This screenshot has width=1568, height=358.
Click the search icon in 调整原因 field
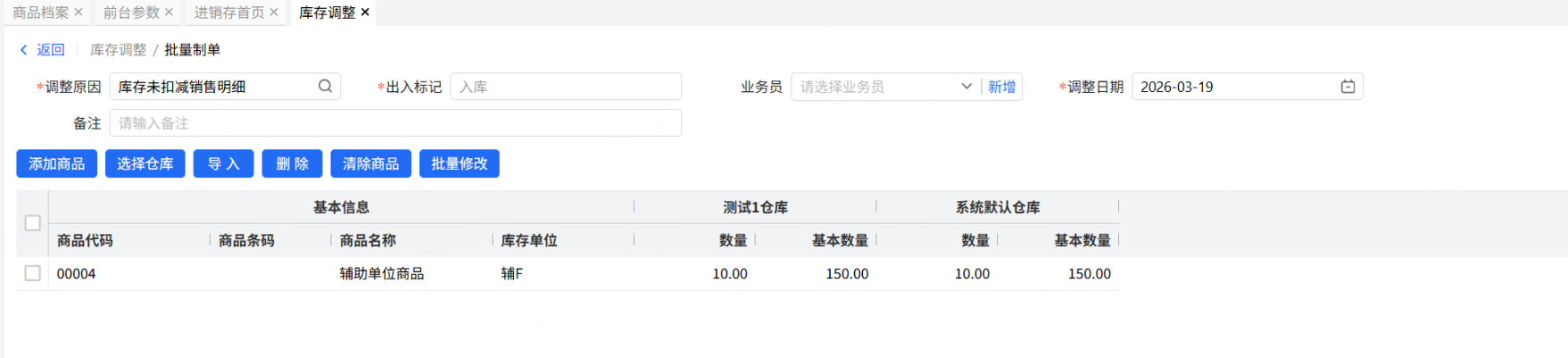coord(325,87)
